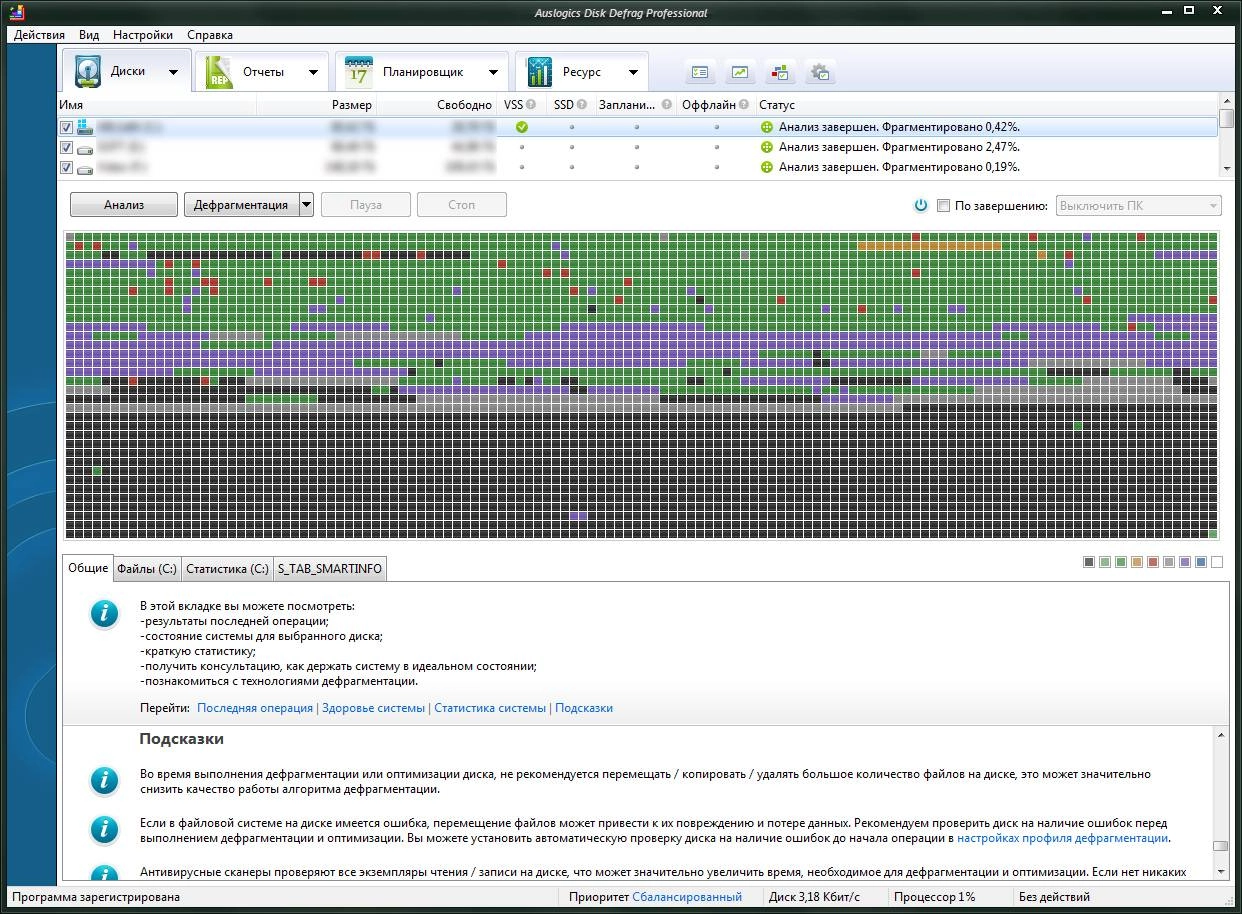1242x914 pixels.
Task: Click the Планировщик calendar icon
Action: 359,72
